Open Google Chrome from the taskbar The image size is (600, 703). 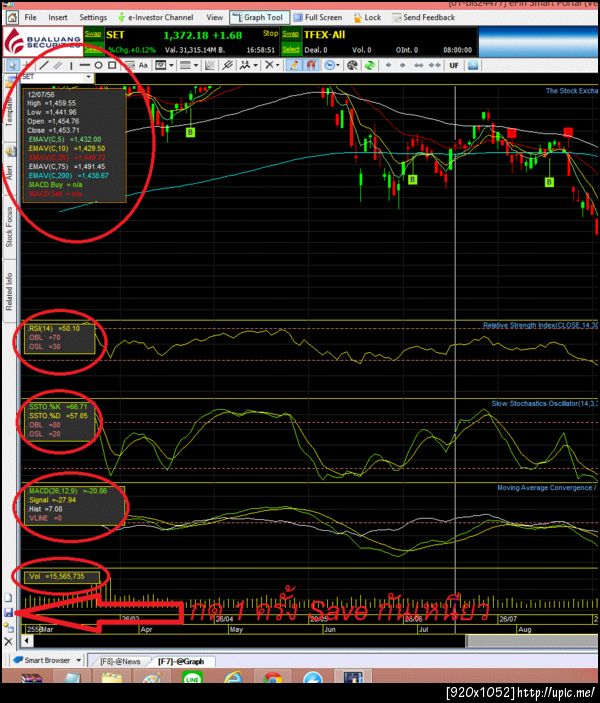click(272, 677)
